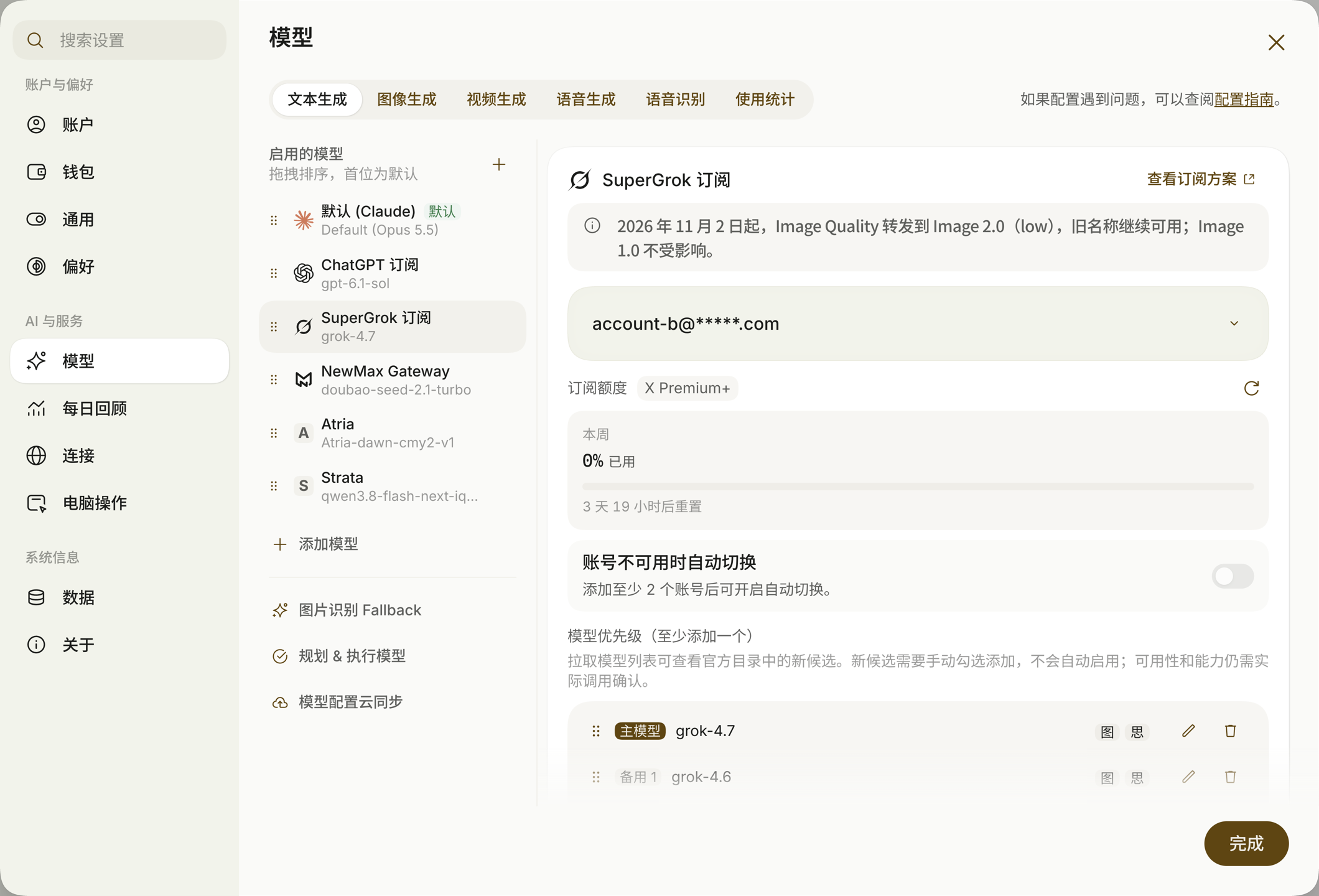Switch to 图像生成 tab

(x=407, y=100)
